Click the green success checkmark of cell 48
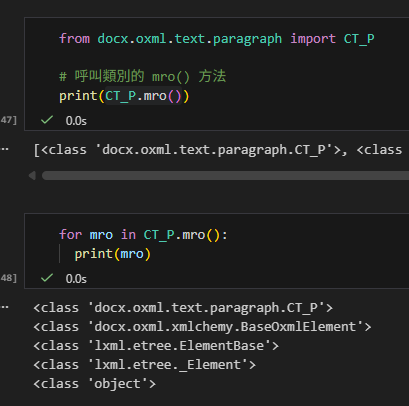 pyautogui.click(x=47, y=277)
